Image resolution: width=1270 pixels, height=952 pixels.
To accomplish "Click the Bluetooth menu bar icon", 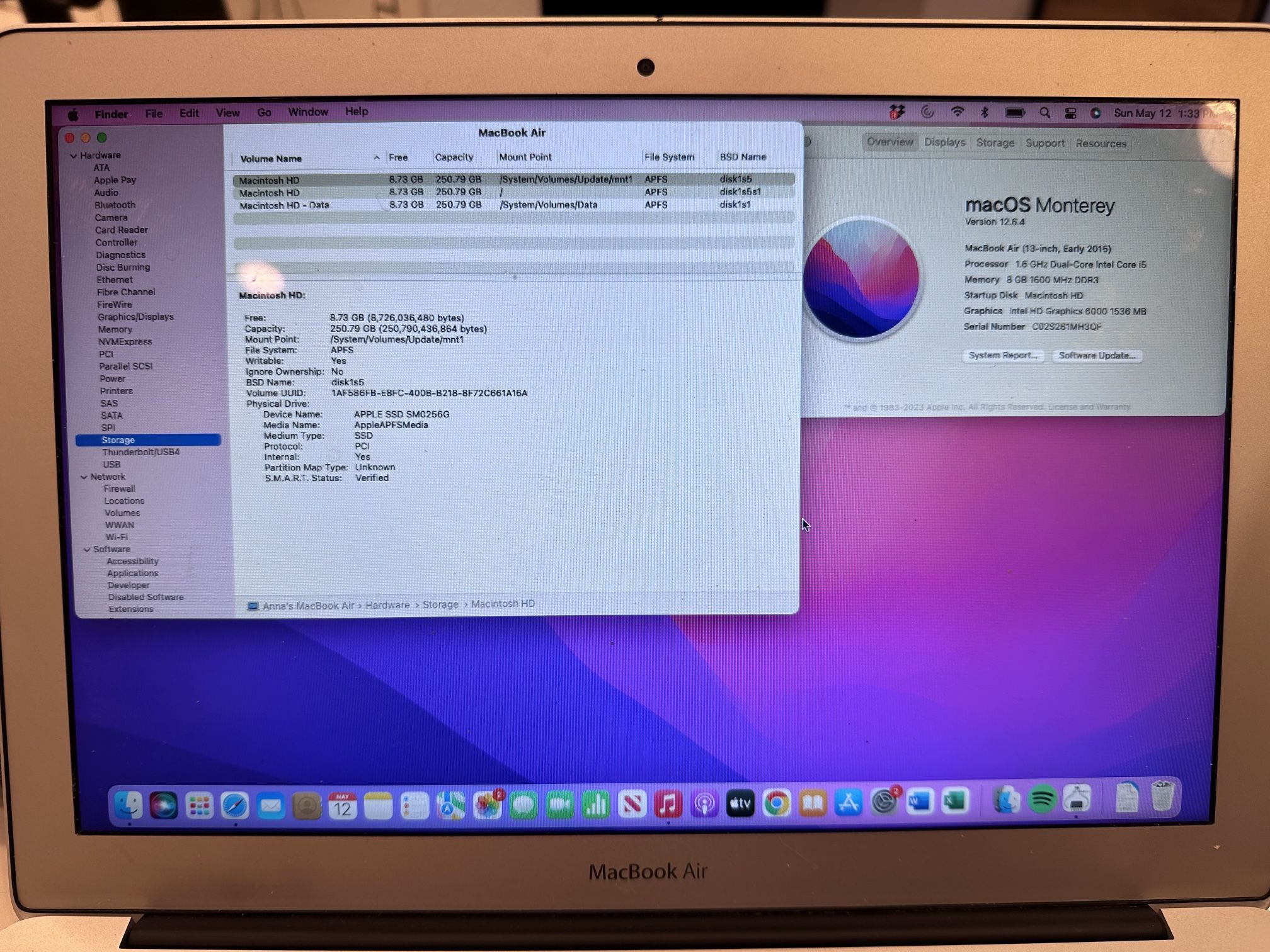I will [985, 113].
